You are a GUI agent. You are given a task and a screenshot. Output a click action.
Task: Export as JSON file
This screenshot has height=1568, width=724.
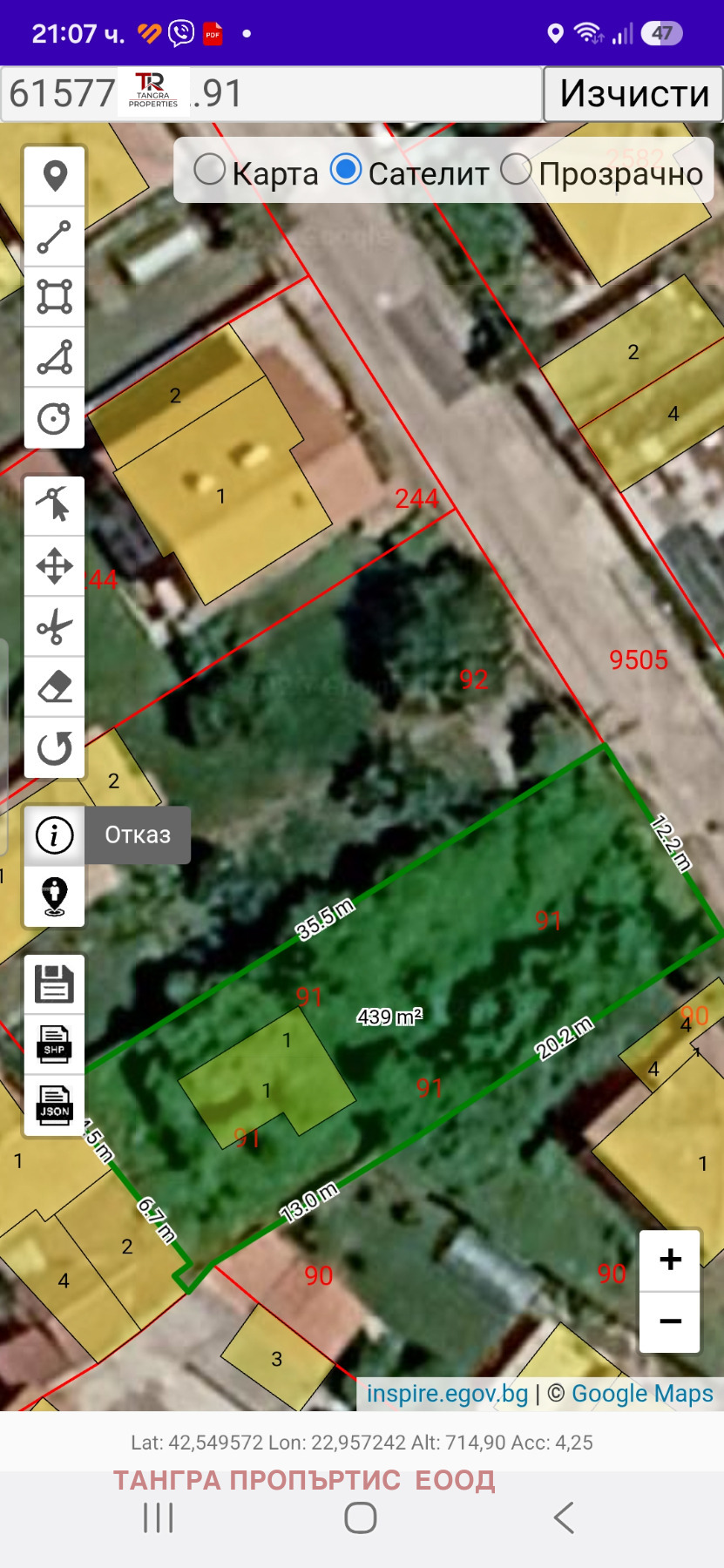[54, 1105]
